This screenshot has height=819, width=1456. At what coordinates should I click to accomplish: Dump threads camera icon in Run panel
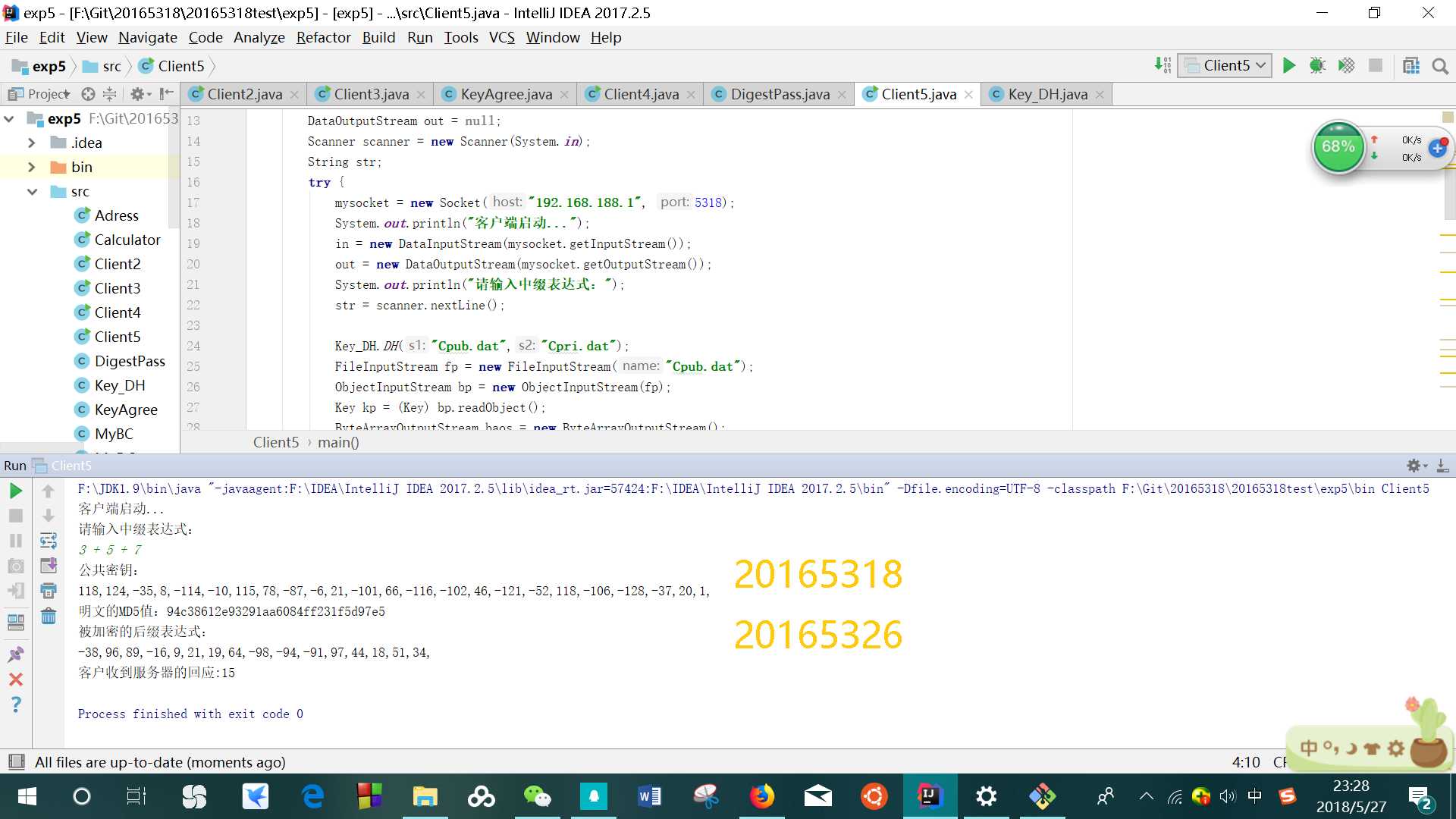coord(16,566)
